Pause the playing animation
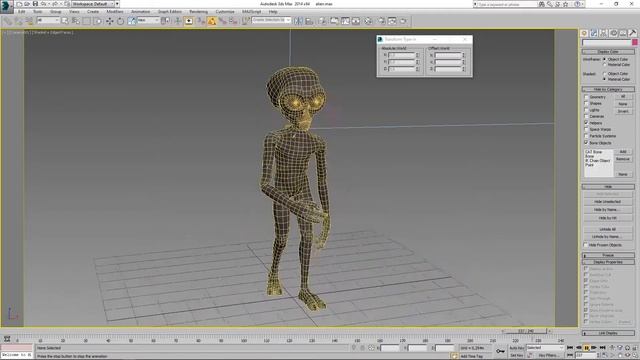 click(x=586, y=348)
